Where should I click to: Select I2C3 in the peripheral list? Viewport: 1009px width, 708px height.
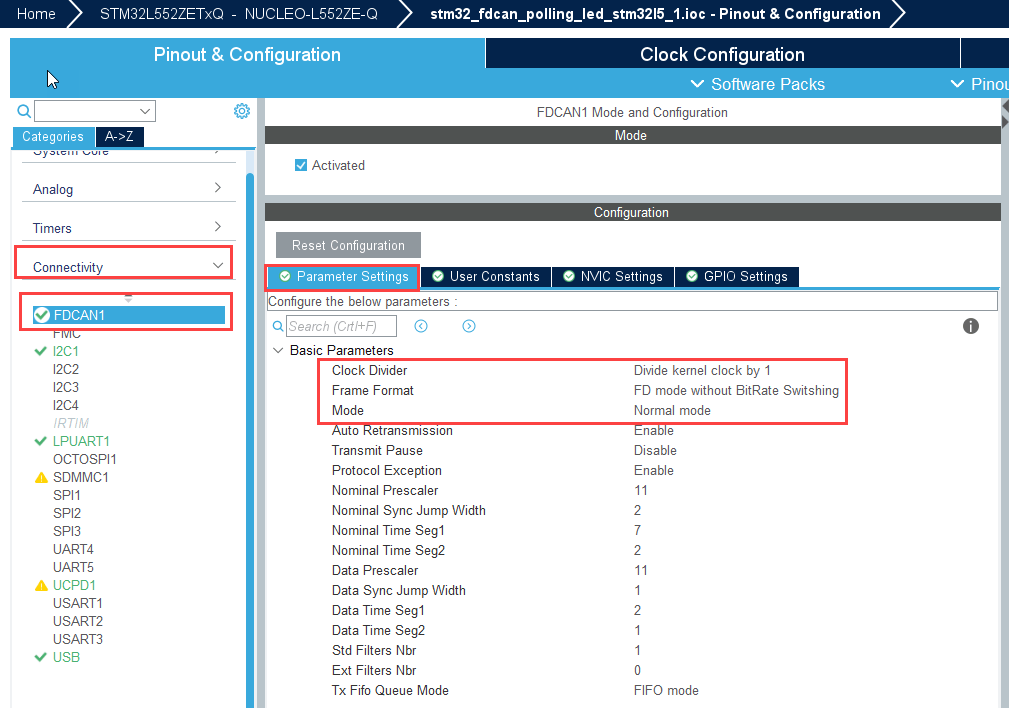coord(66,387)
